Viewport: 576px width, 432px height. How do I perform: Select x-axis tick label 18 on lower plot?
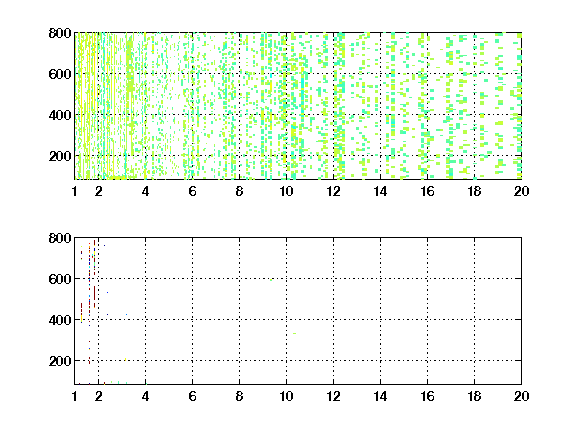coord(474,396)
